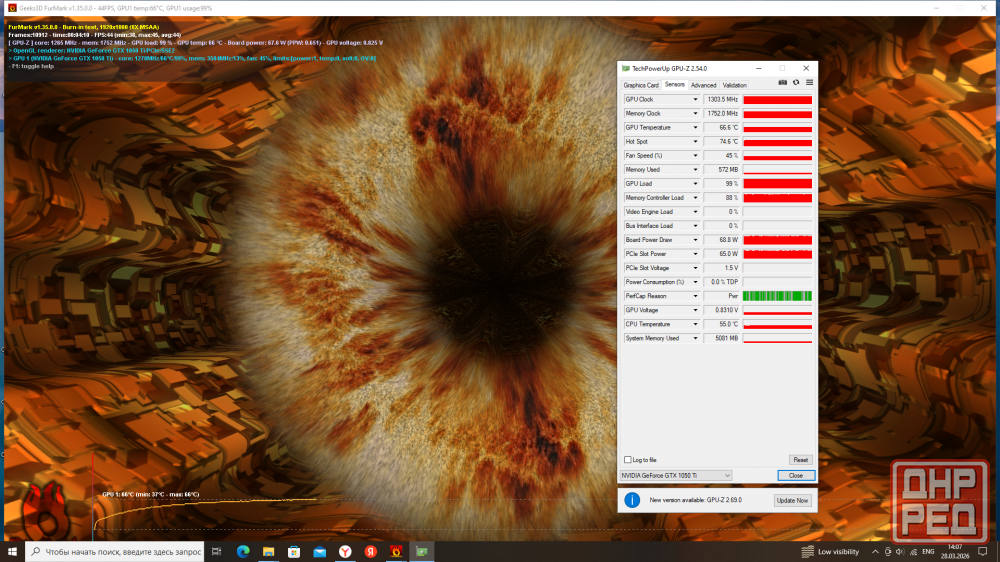Open the GPU-Z hamburger menu
The height and width of the screenshot is (562, 1000).
coord(809,83)
